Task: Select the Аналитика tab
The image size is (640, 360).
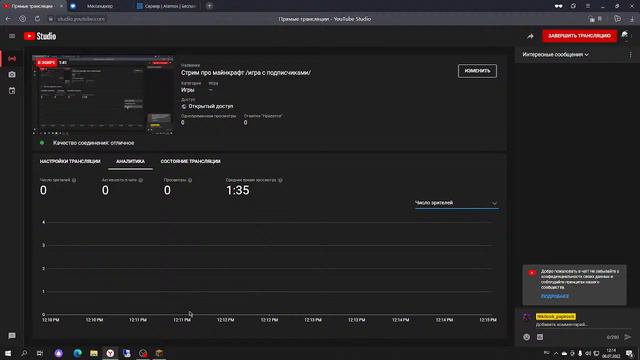Action: coord(130,162)
